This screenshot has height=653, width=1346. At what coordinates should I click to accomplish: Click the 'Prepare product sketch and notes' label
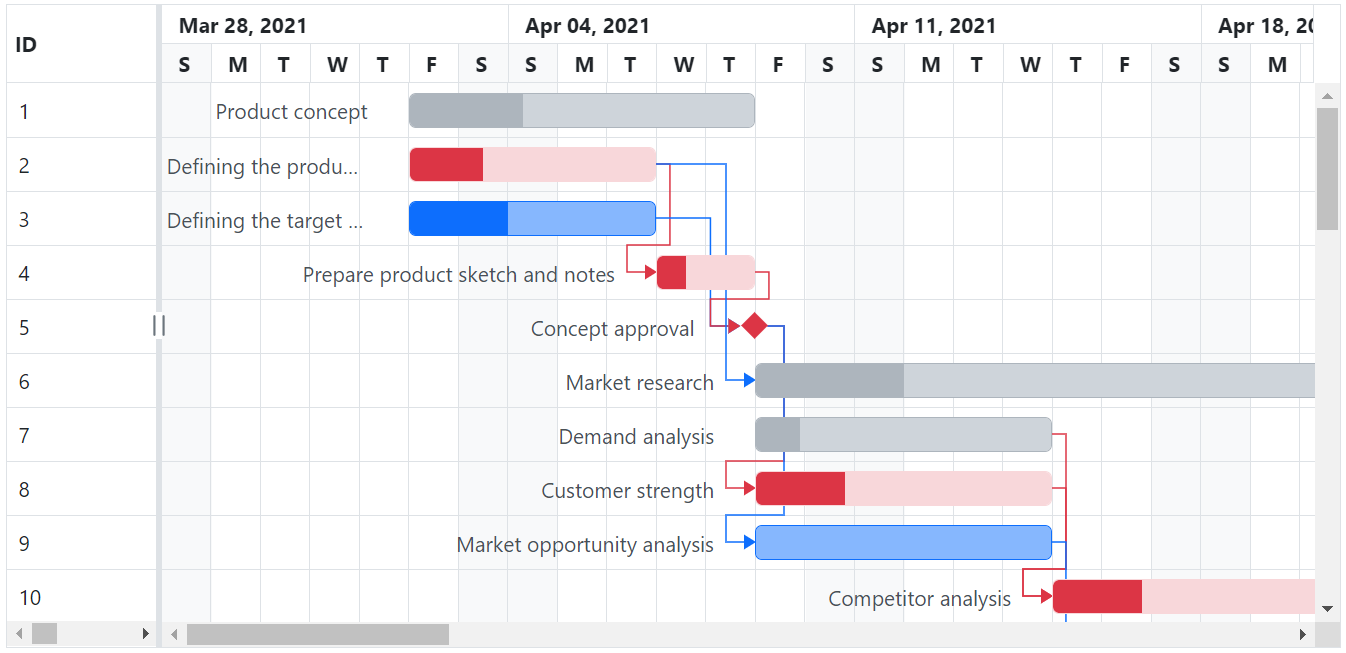[x=460, y=274]
